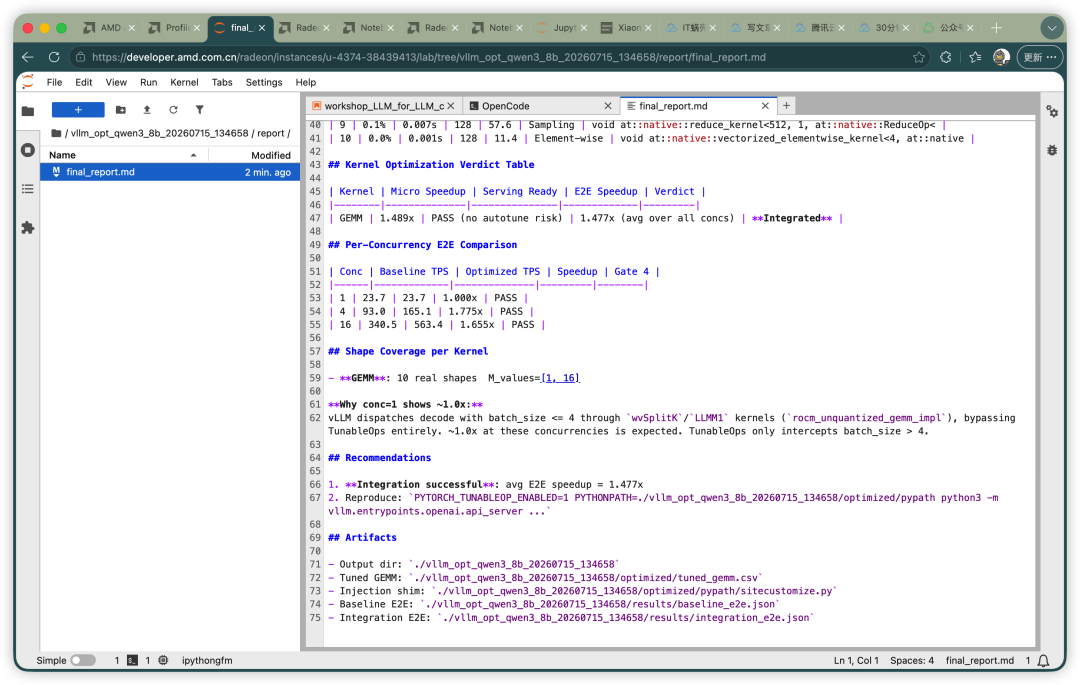The height and width of the screenshot is (685, 1080).
Task: Select final_report.md in the file list
Action: pyautogui.click(x=170, y=172)
